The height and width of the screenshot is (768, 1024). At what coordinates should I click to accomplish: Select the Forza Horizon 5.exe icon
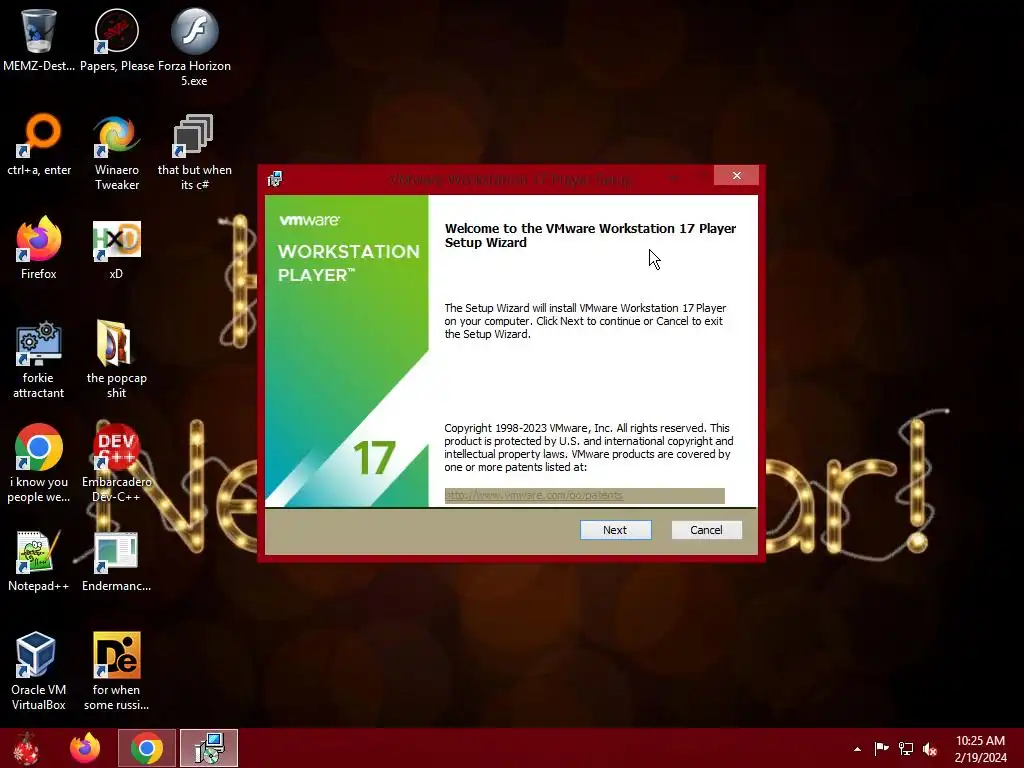pyautogui.click(x=195, y=47)
